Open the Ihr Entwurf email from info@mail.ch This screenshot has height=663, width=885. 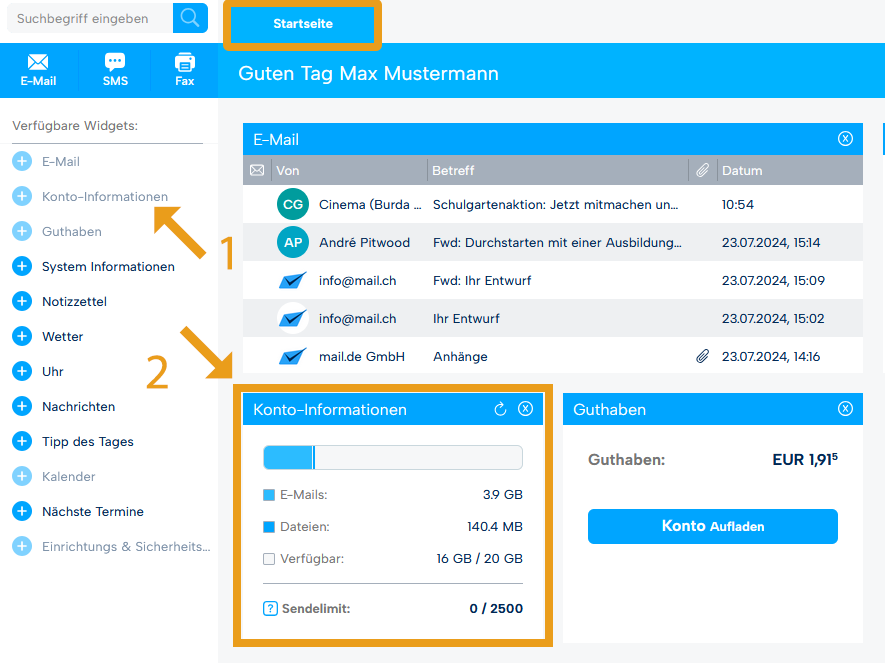coord(553,318)
